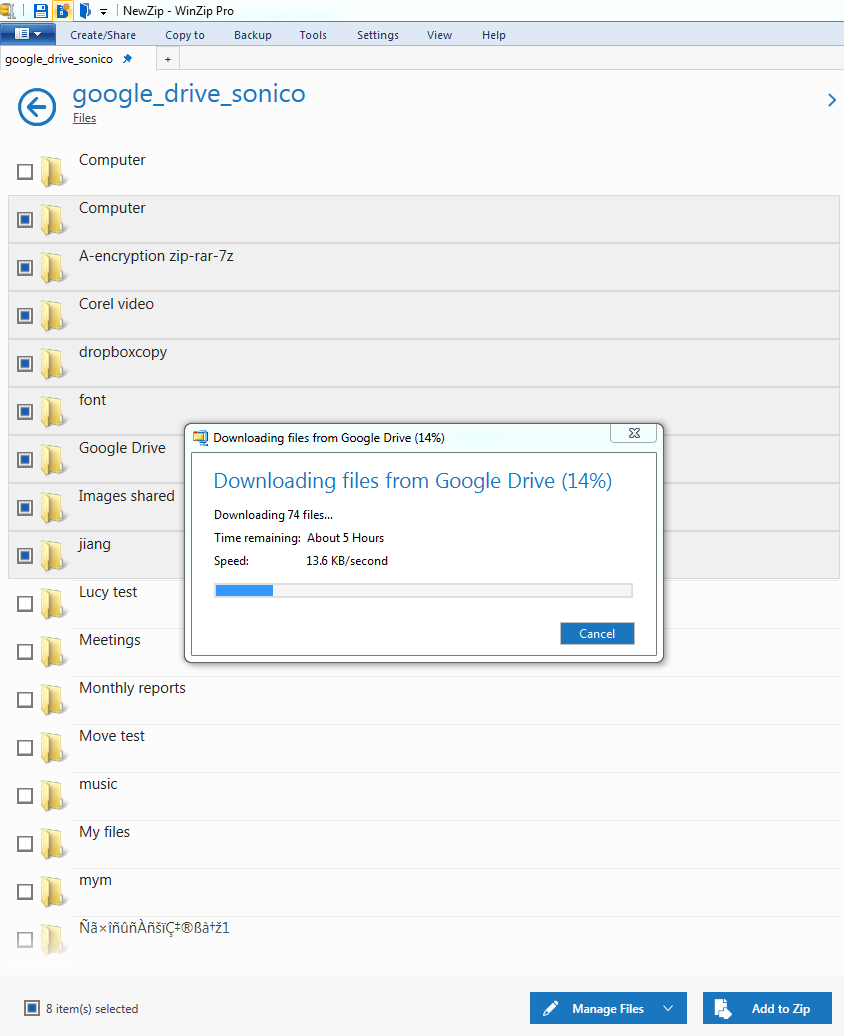Open the blue File menu dropdown button
The width and height of the screenshot is (844, 1036).
[28, 34]
